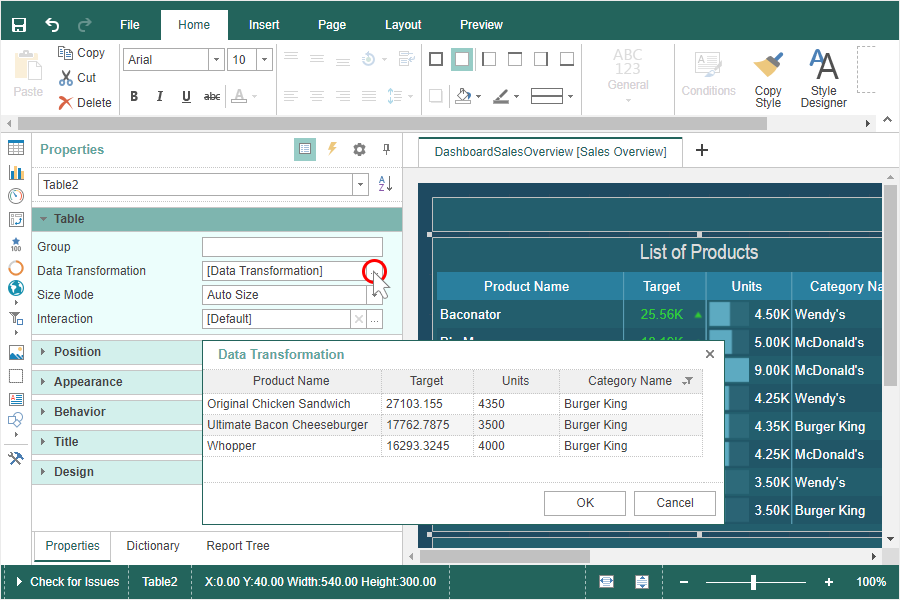This screenshot has height=600, width=900.
Task: Toggle Italic text formatting
Action: 159,97
